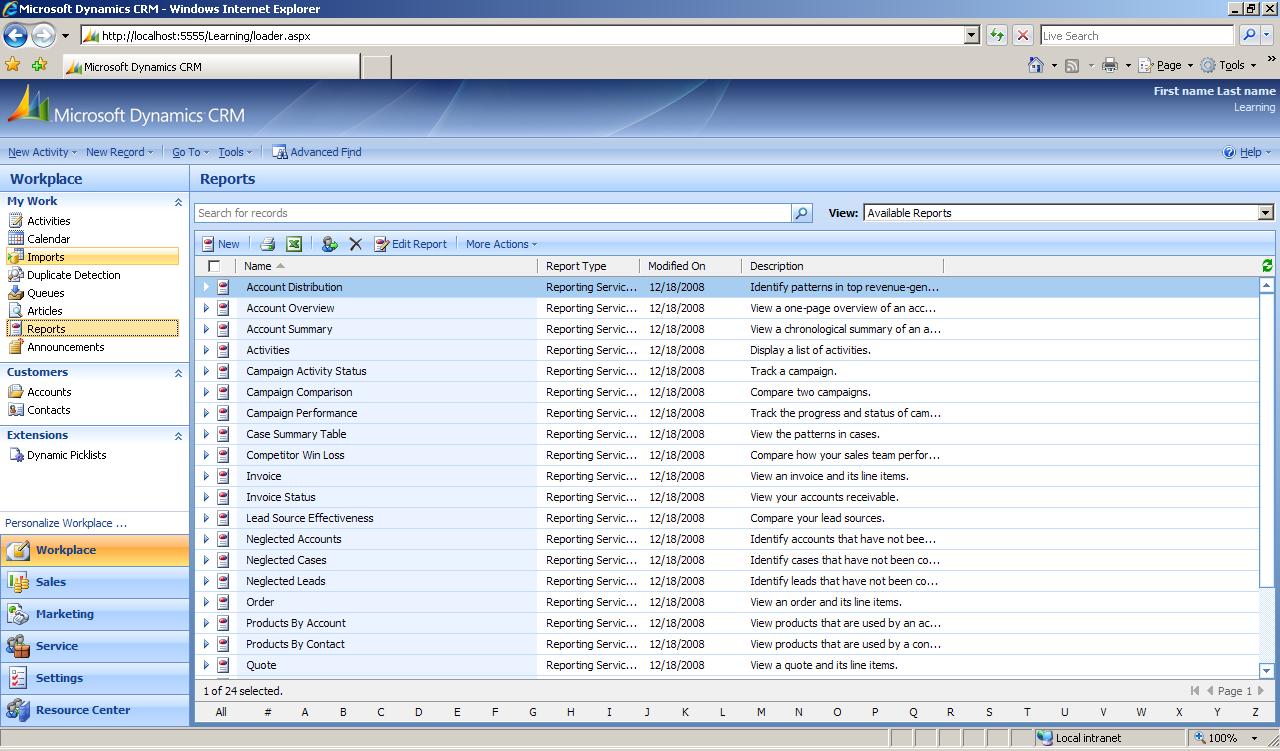Open Activities in My Work
This screenshot has width=1280, height=751.
48,221
